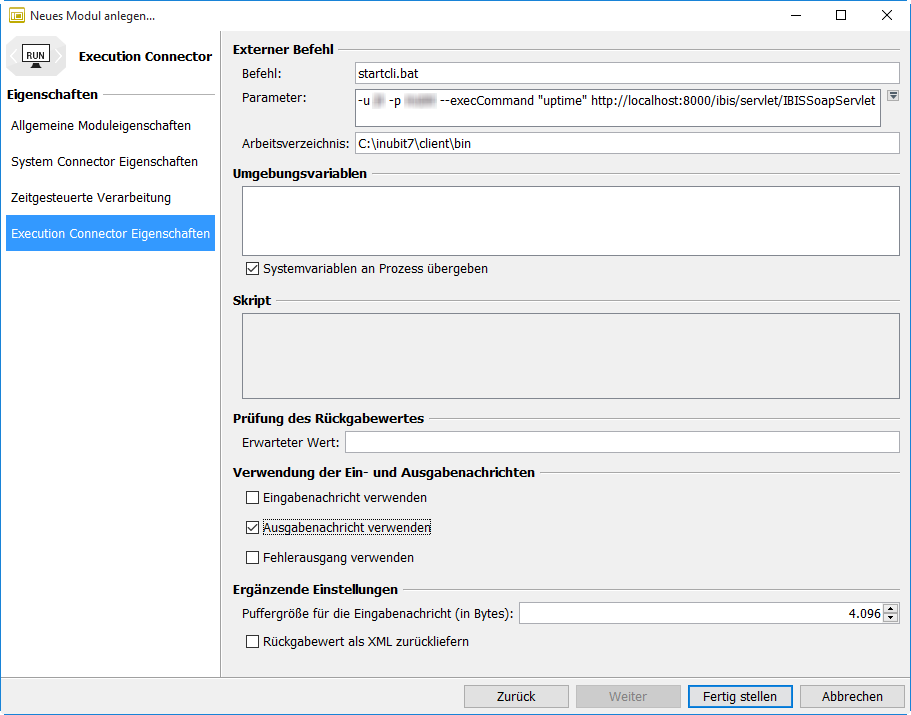Click the Execution Connector RUN icon
Image resolution: width=911 pixels, height=715 pixels.
point(36,56)
